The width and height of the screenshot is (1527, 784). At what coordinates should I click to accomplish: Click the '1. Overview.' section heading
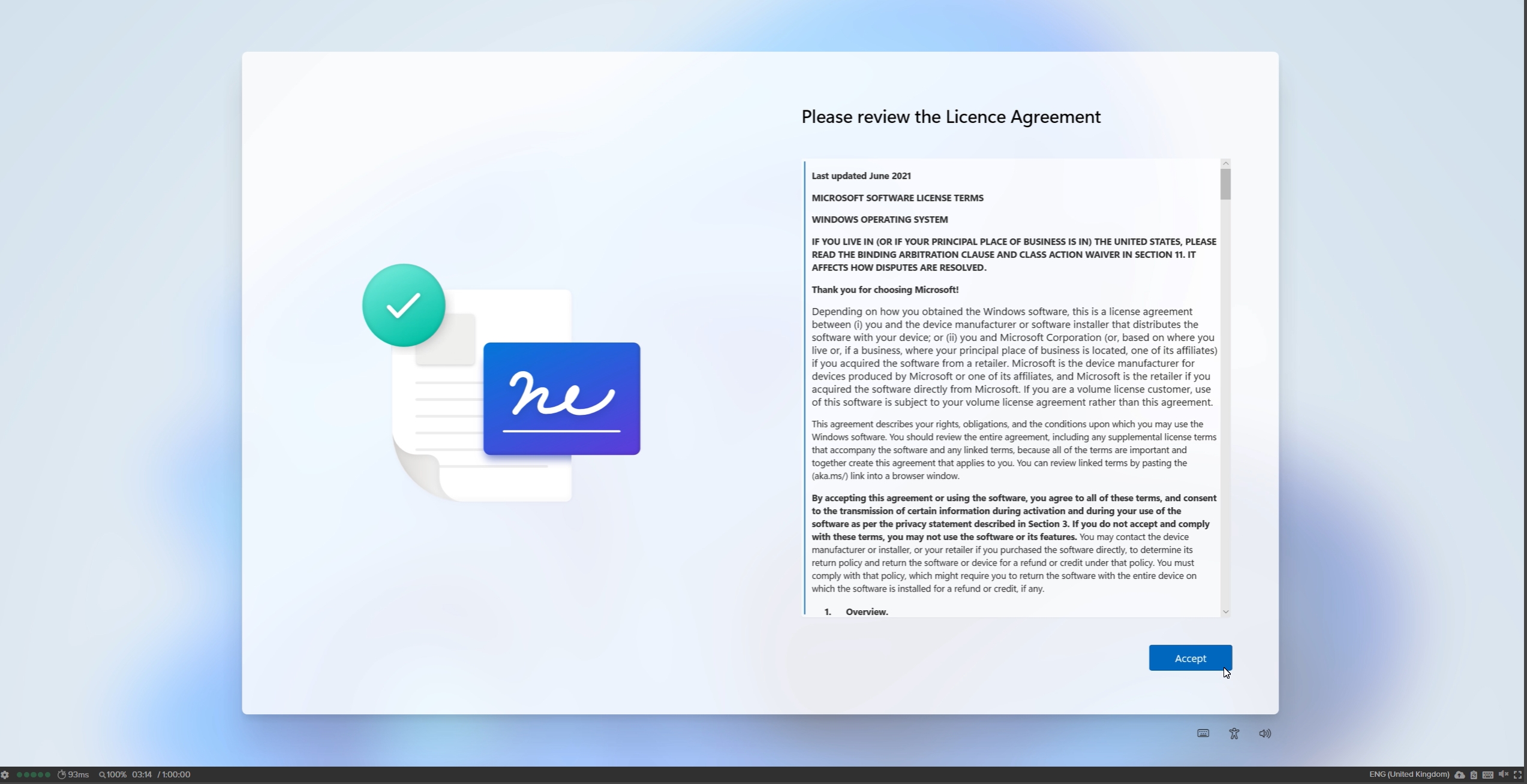[856, 611]
